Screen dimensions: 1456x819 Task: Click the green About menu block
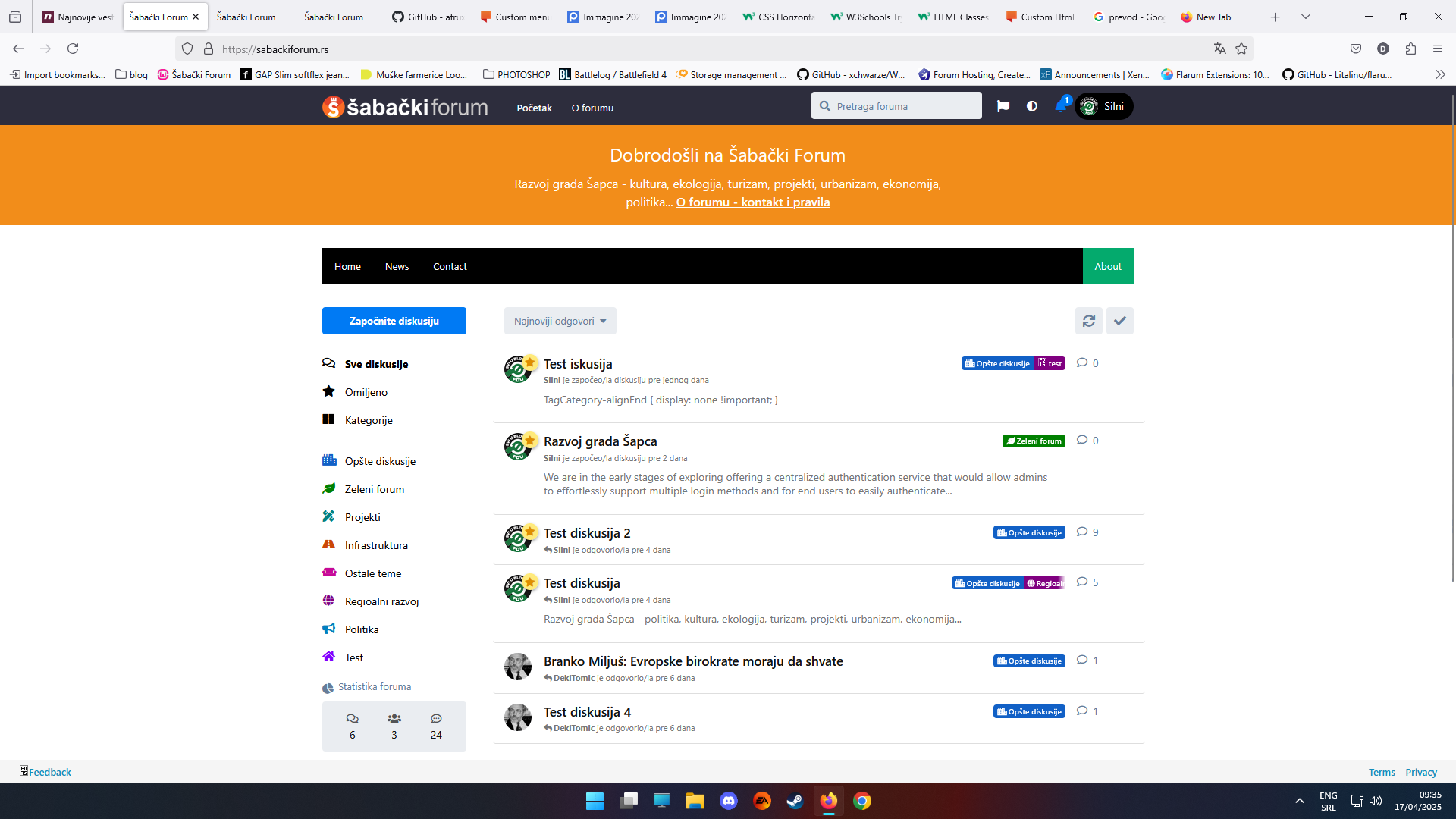(1107, 266)
